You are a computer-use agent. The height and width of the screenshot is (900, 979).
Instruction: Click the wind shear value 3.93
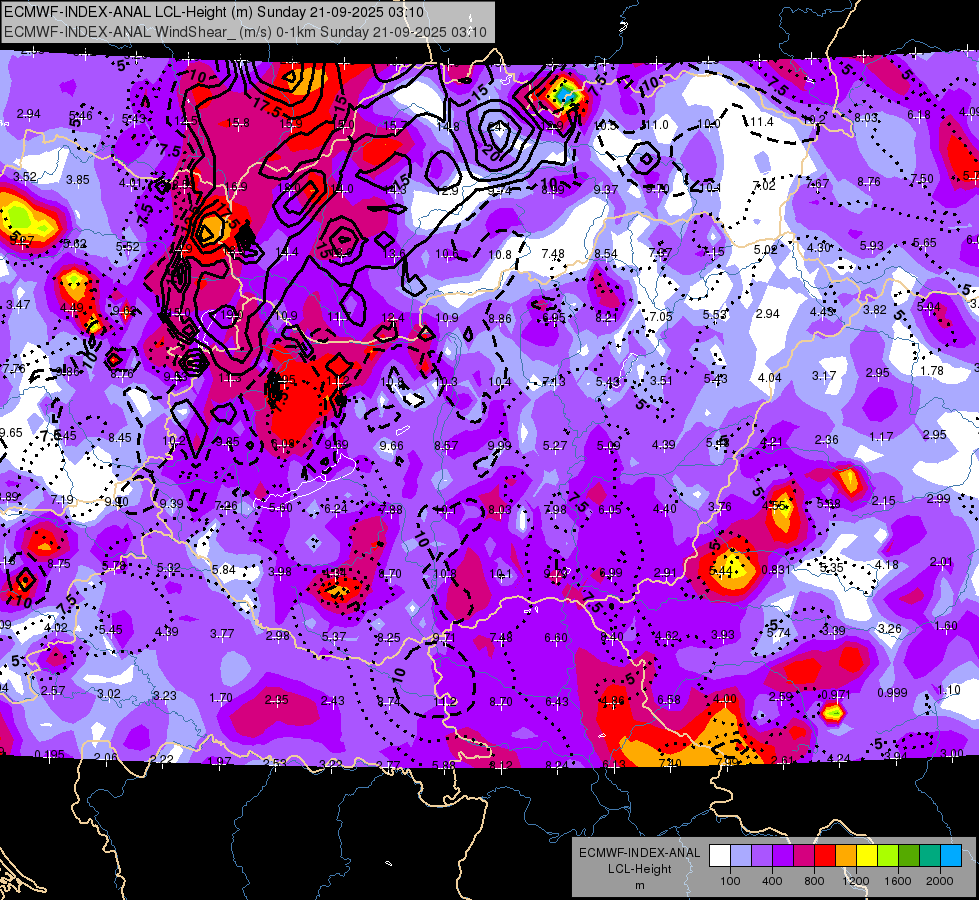click(x=722, y=635)
